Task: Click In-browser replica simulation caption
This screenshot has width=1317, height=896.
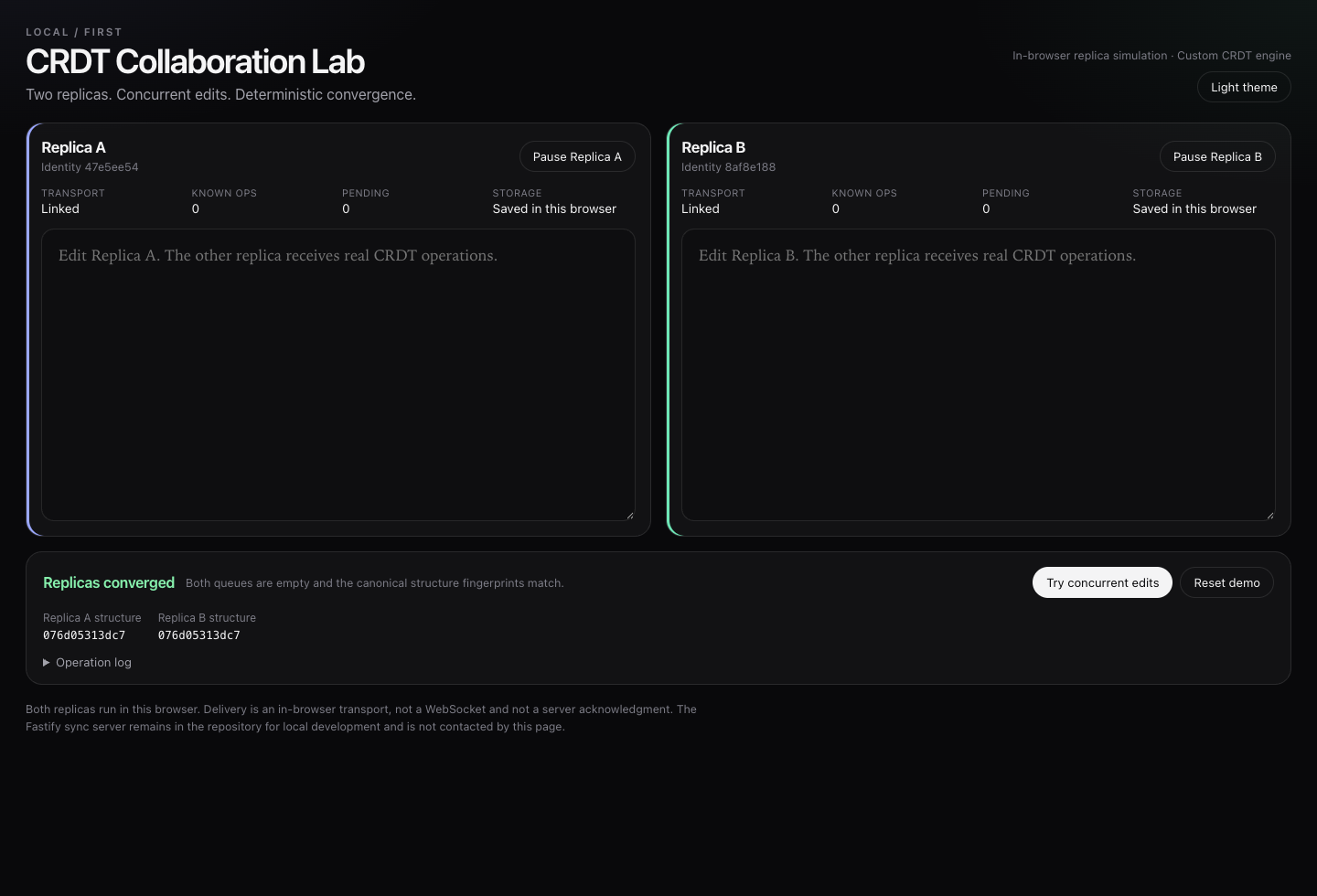Action: [x=1151, y=56]
